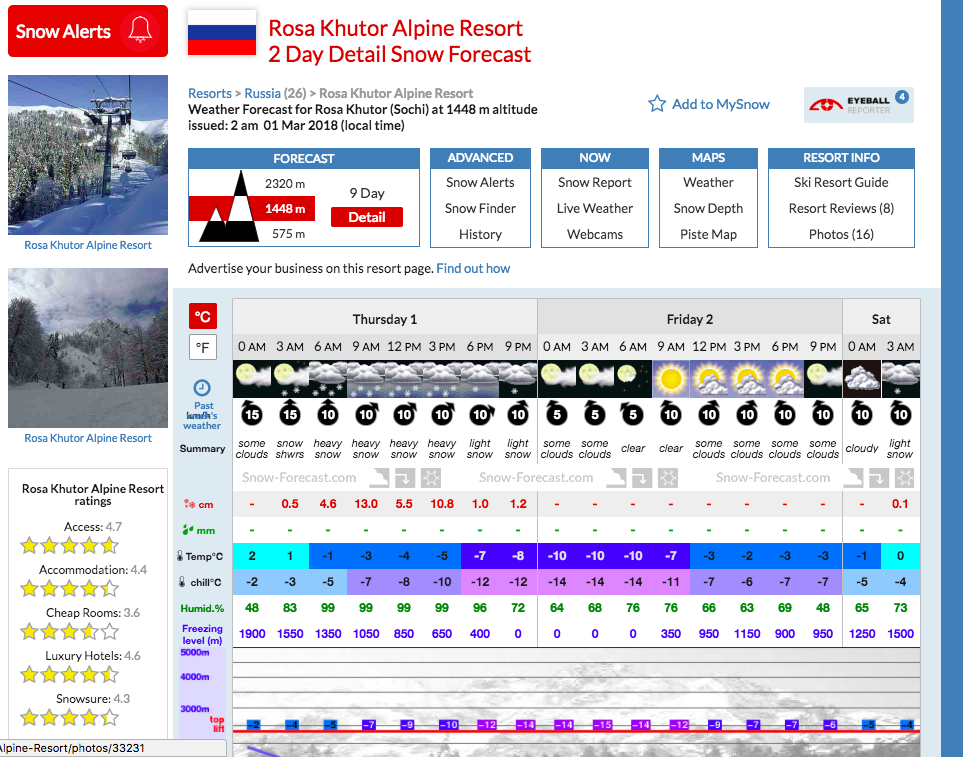The width and height of the screenshot is (963, 757).
Task: Open the snowy mountain photo thumbnail
Action: (x=88, y=347)
